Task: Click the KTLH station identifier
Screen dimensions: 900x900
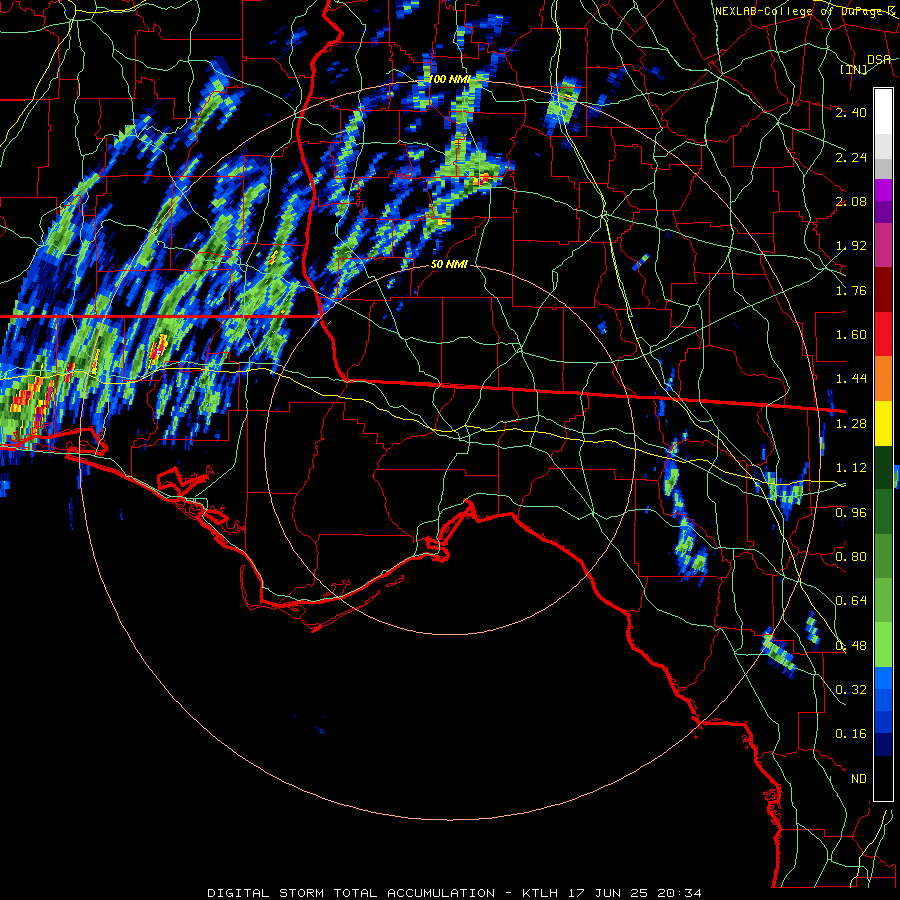Action: 541,893
